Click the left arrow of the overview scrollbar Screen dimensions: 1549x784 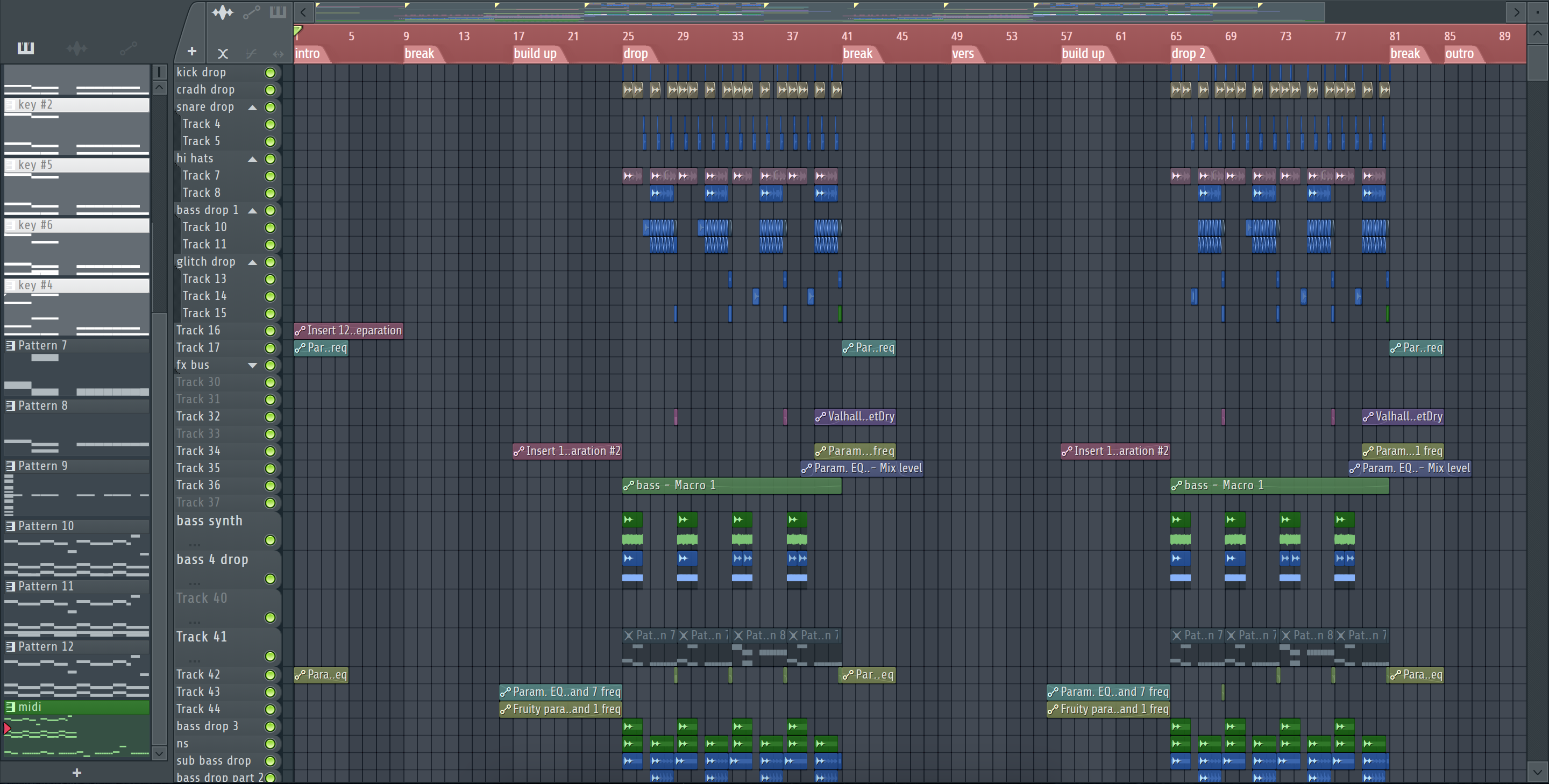(x=303, y=12)
